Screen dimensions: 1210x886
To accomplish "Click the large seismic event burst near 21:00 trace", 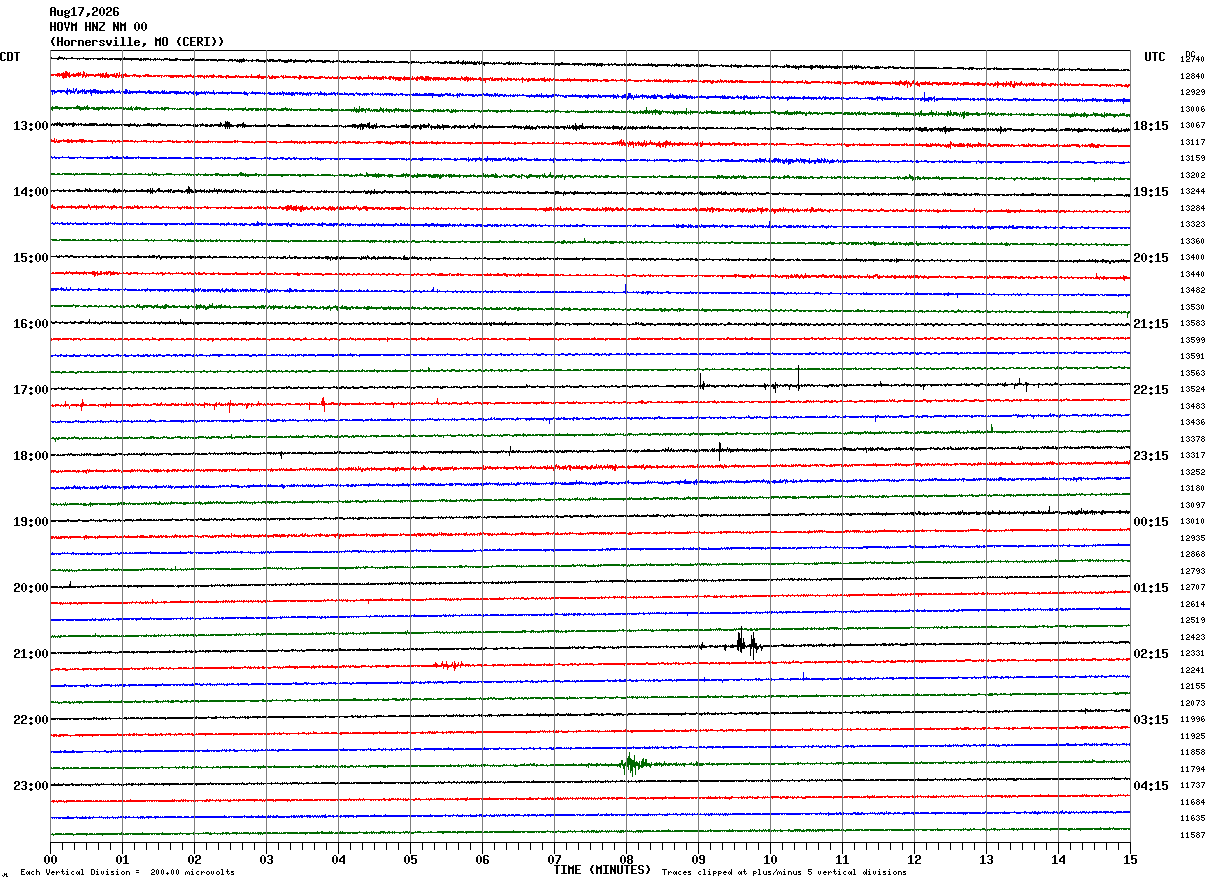I will click(x=746, y=643).
